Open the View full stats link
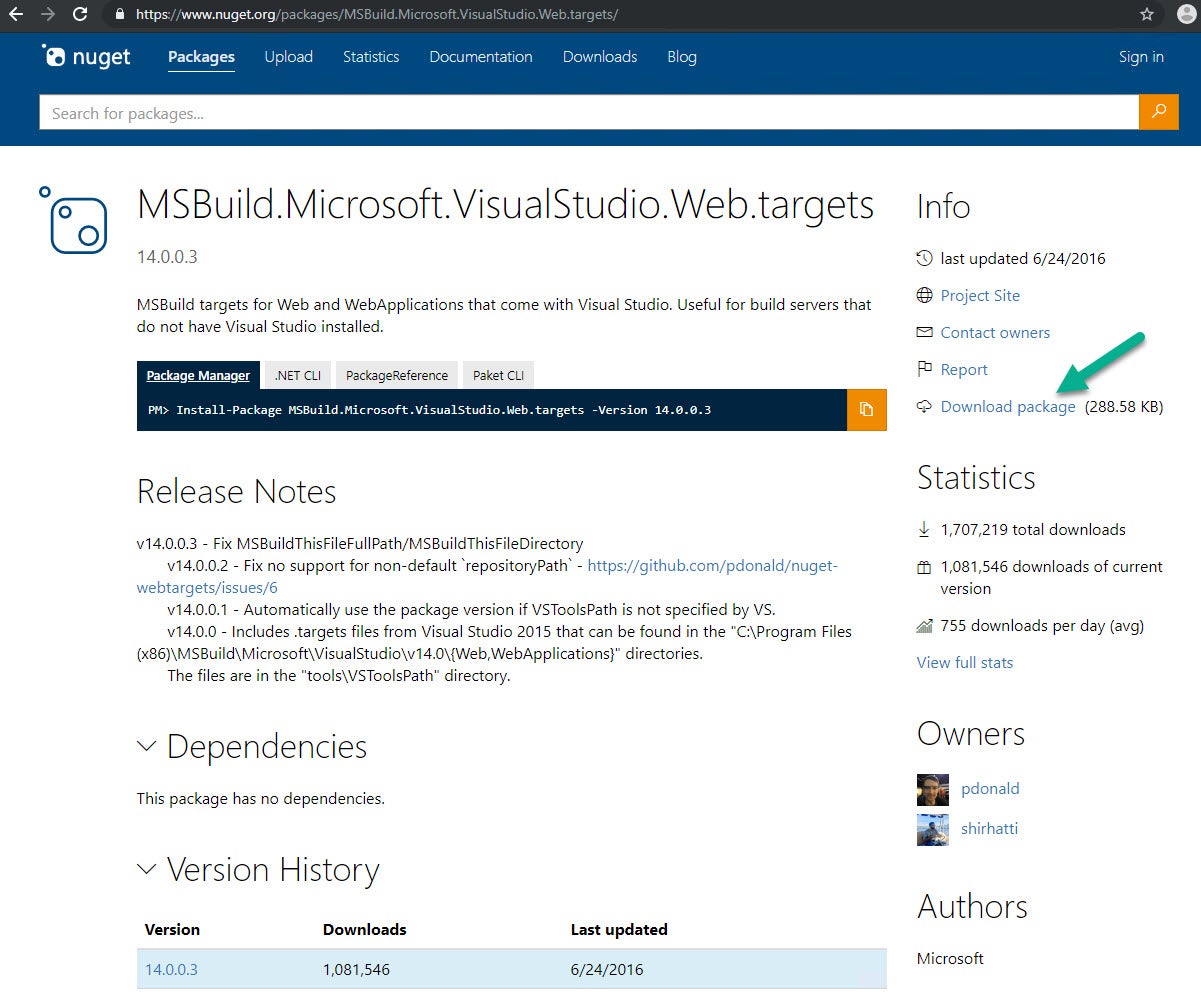The height and width of the screenshot is (994, 1201). 963,662
